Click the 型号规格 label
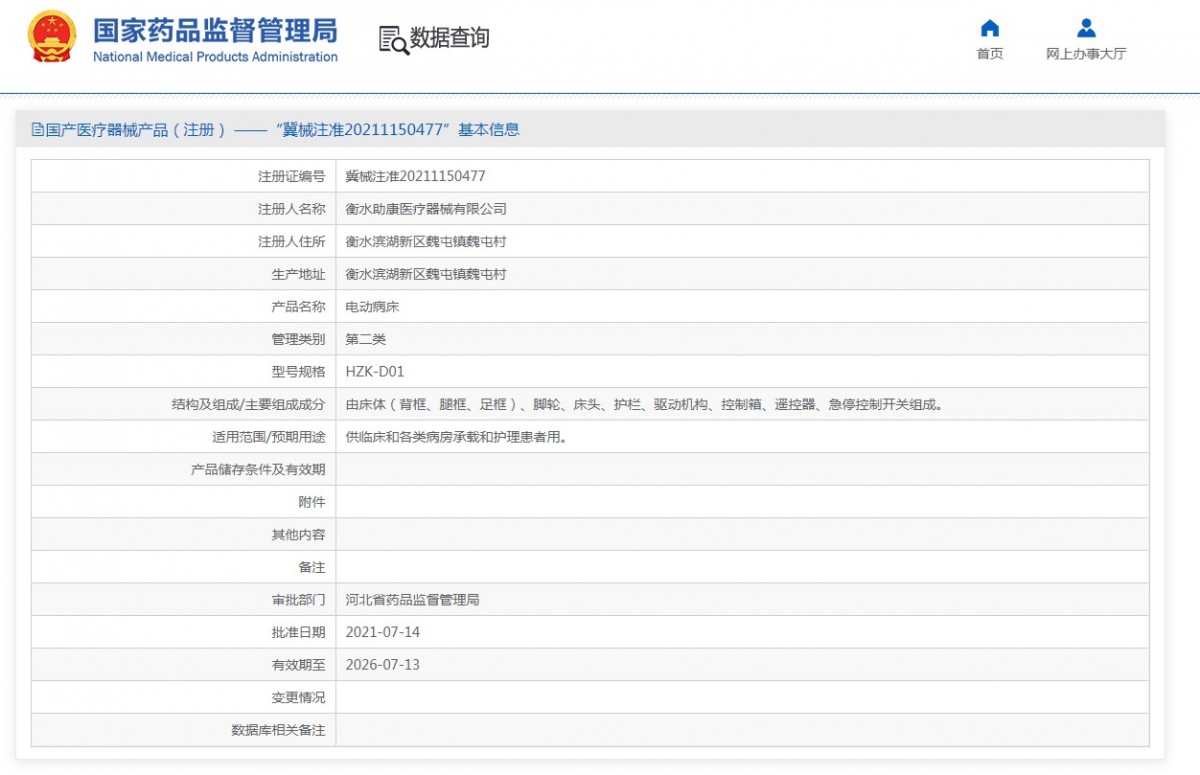Screen dimensions: 1200x775 [298, 372]
